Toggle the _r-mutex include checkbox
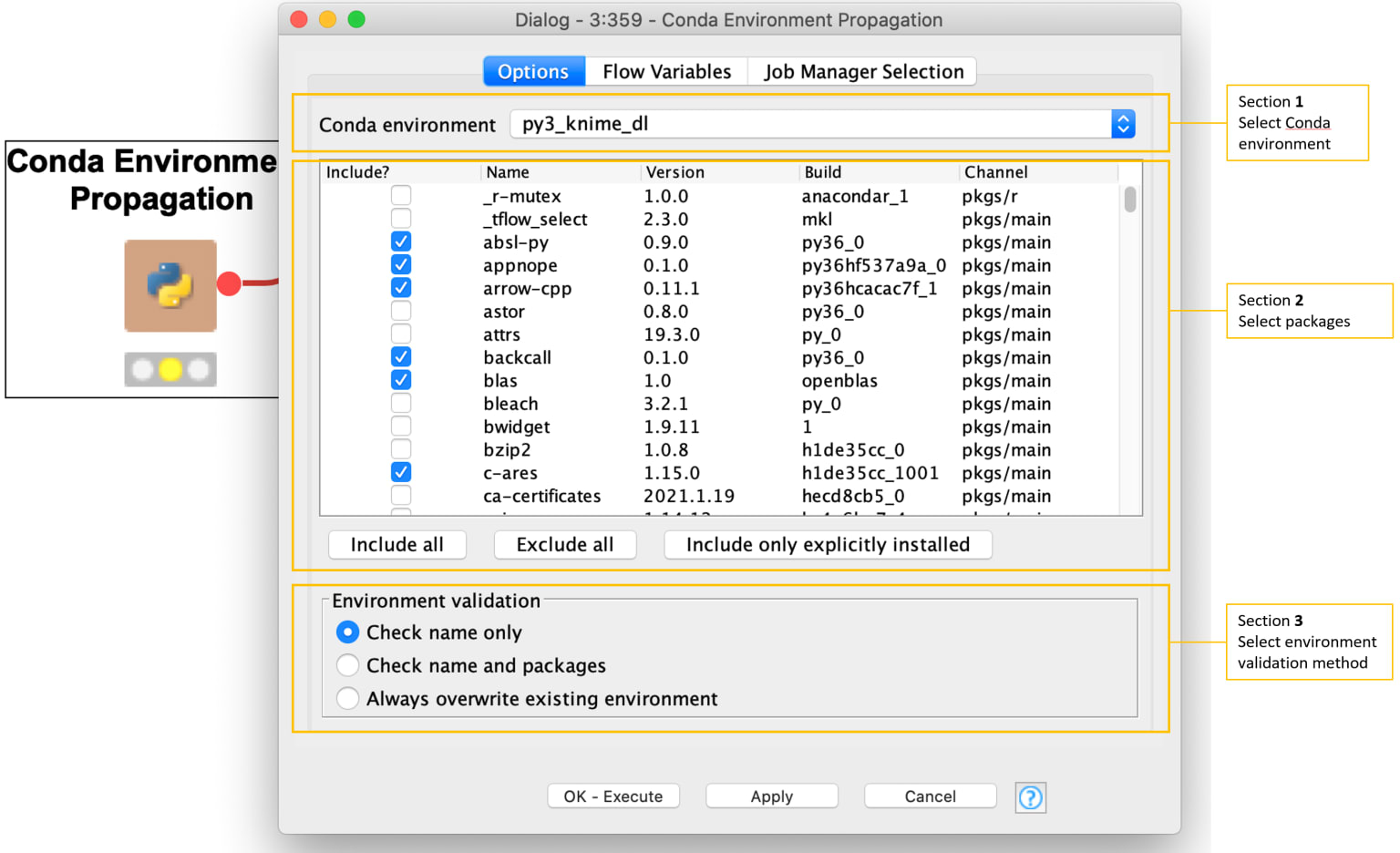Screen dimensions: 1400x853 pyautogui.click(x=401, y=195)
